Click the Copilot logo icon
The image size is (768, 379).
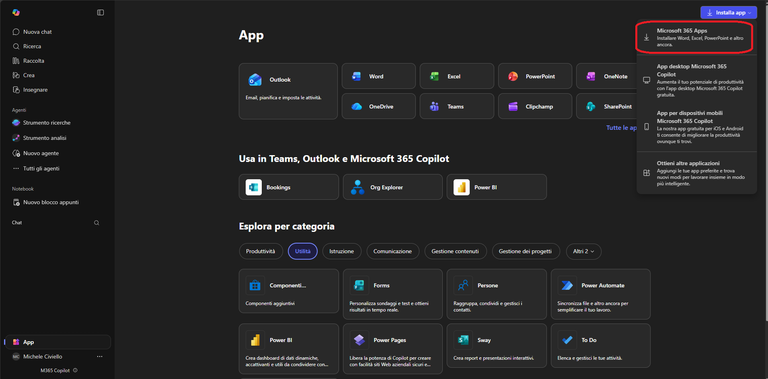[x=16, y=12]
